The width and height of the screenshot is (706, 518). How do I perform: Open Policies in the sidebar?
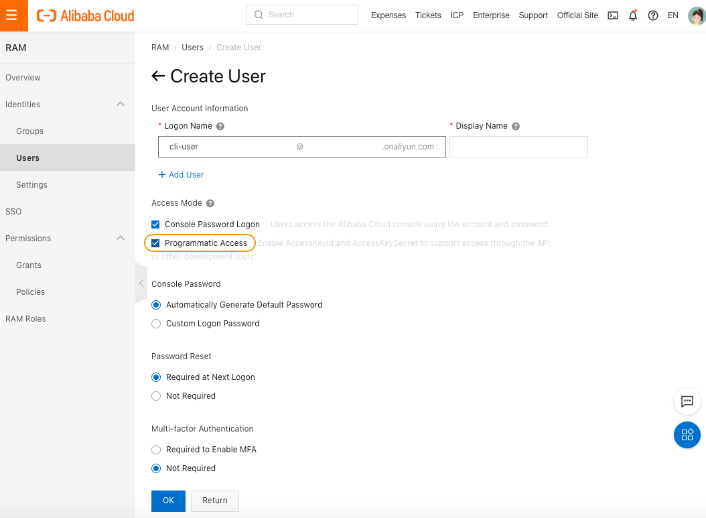coord(30,292)
